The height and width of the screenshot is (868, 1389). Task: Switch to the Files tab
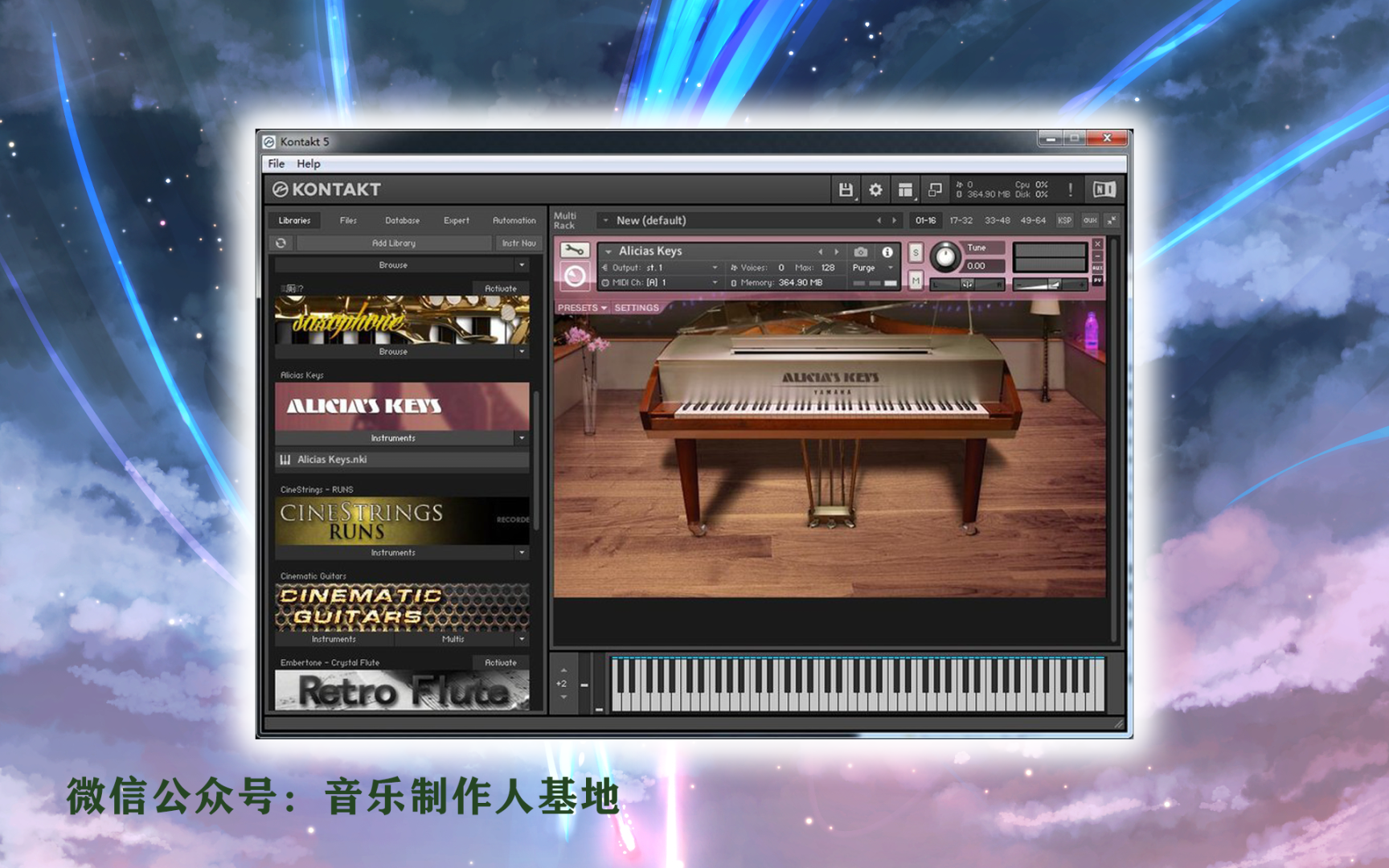(x=348, y=220)
